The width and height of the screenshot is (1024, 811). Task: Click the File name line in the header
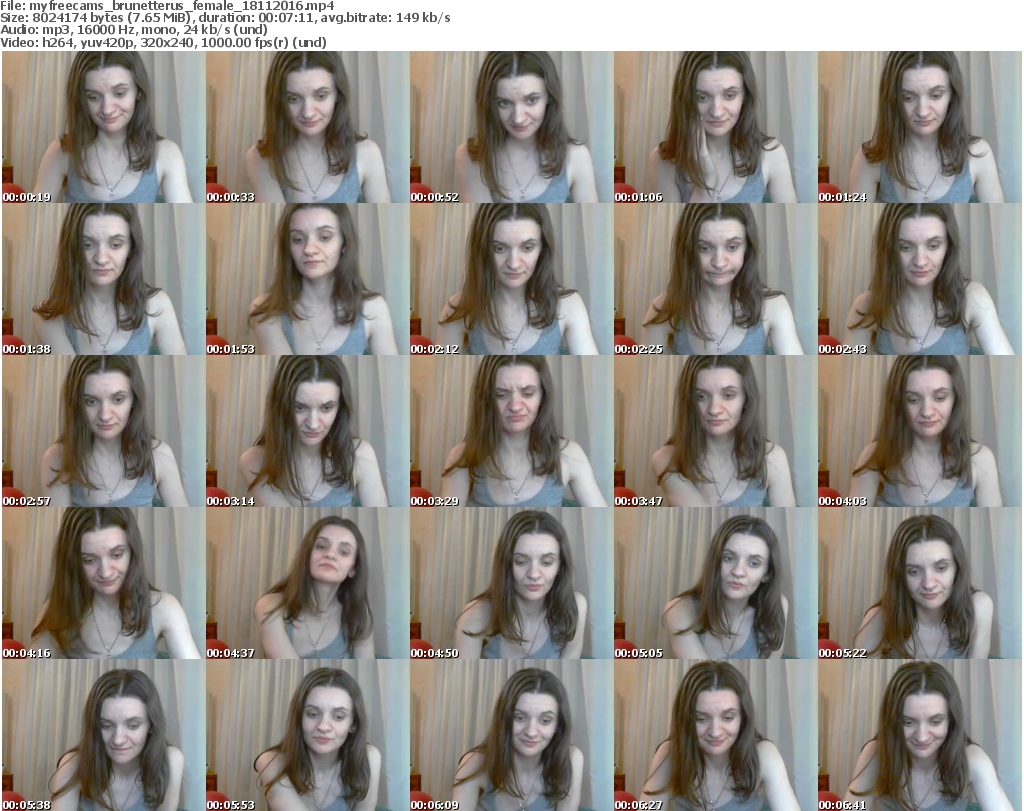click(167, 6)
